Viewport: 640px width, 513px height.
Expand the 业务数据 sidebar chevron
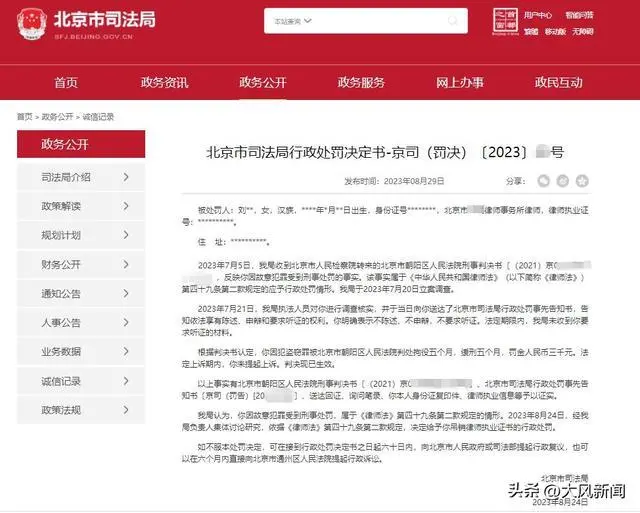pyautogui.click(x=126, y=351)
